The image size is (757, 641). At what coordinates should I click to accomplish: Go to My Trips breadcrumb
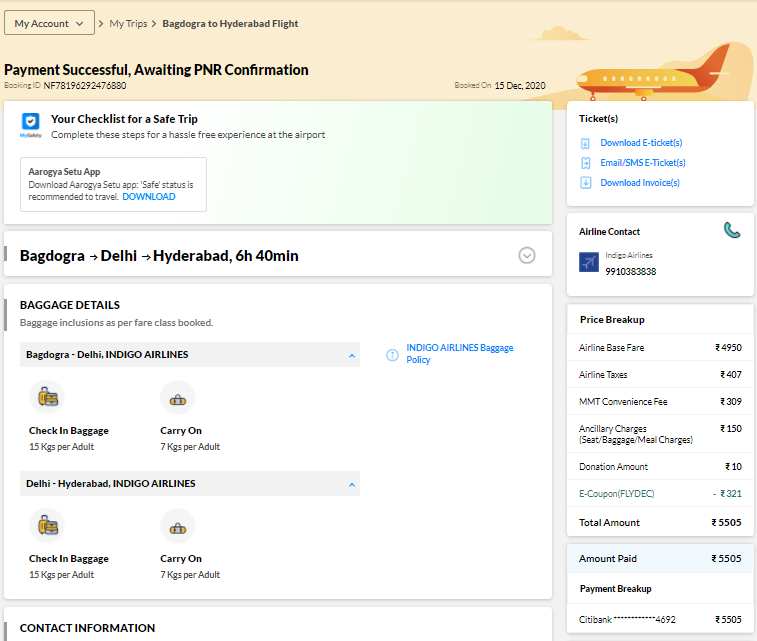pyautogui.click(x=128, y=23)
